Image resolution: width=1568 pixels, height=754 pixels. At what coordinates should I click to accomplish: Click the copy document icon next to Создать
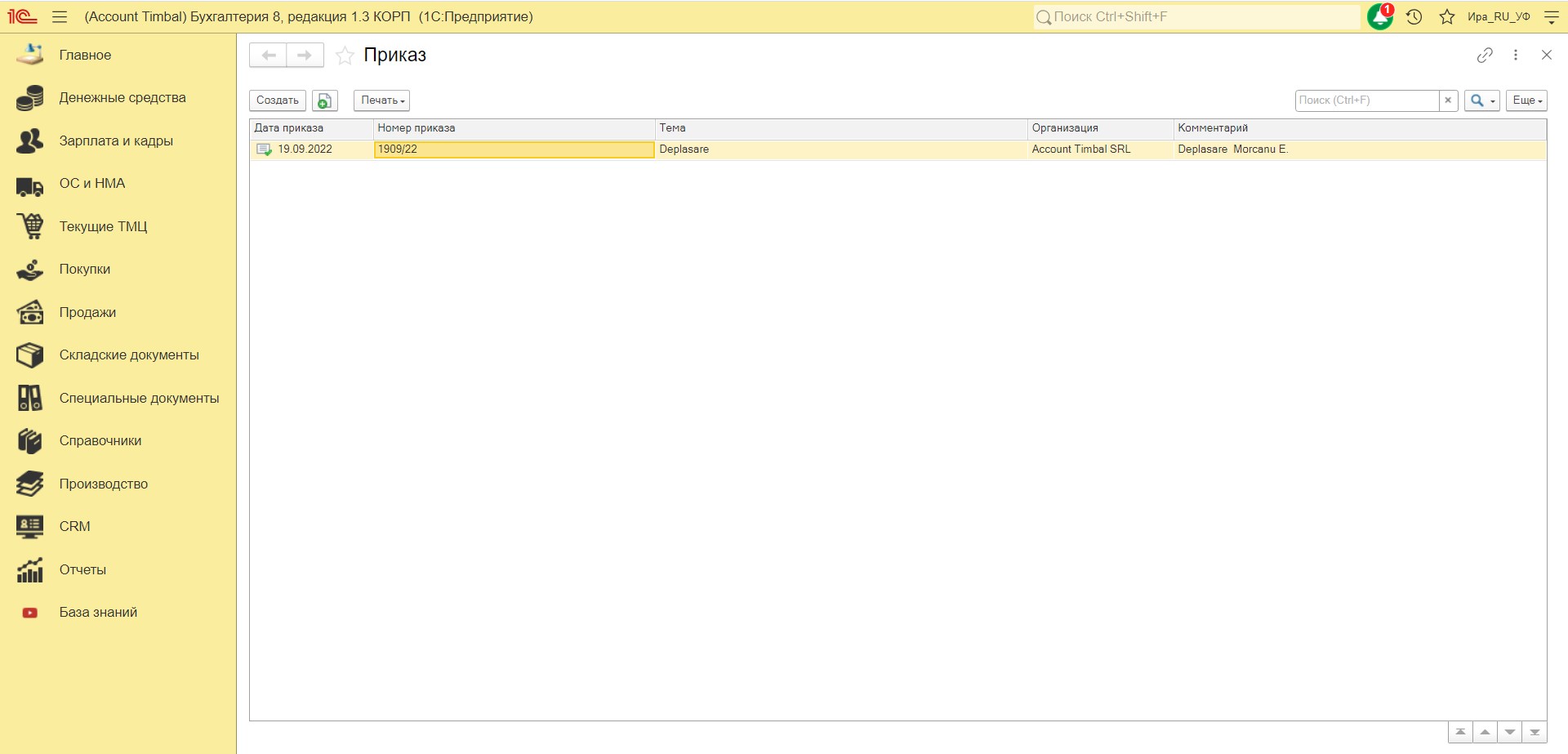click(325, 100)
